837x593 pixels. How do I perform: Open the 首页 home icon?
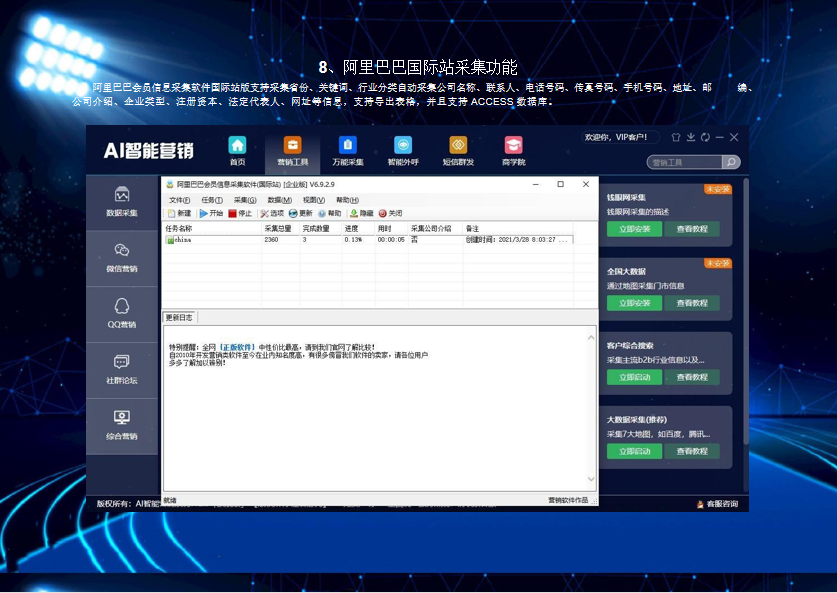point(237,145)
